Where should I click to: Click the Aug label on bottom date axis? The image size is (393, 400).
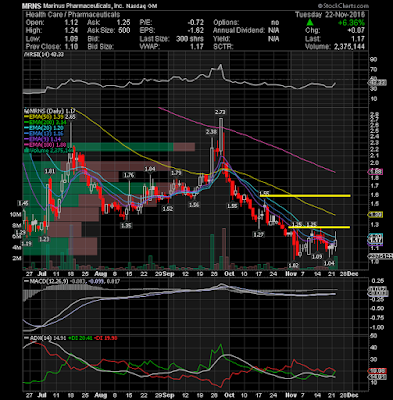tap(100, 395)
